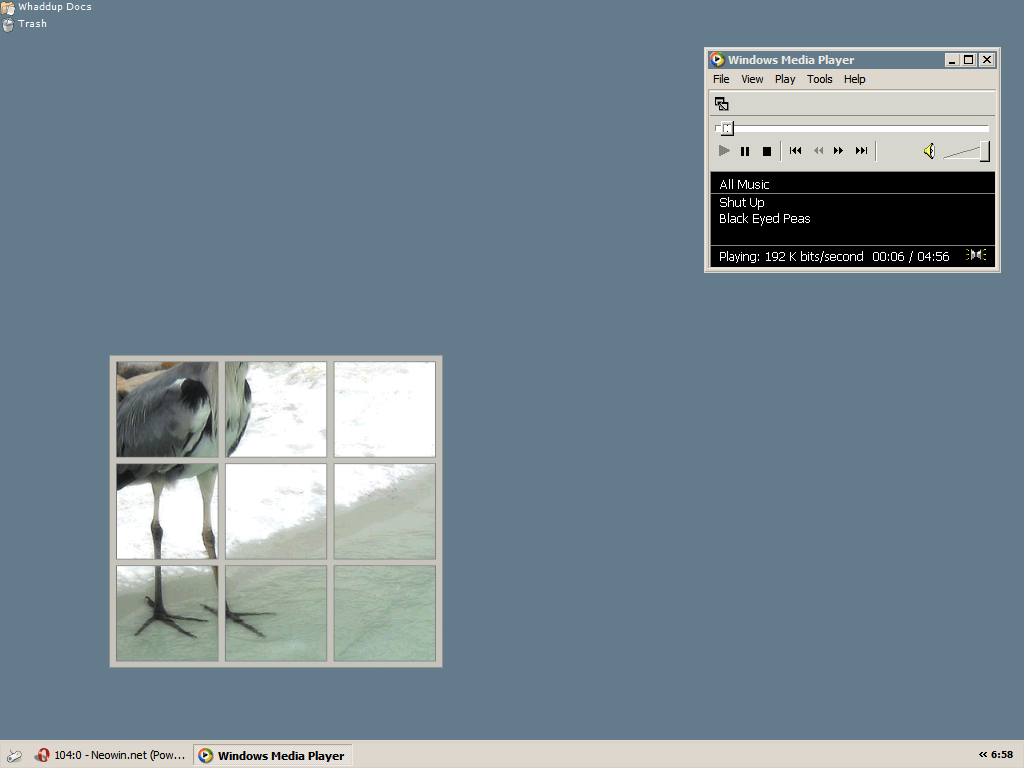The width and height of the screenshot is (1024, 768).
Task: Switch player view with toolbar icon
Action: click(721, 103)
